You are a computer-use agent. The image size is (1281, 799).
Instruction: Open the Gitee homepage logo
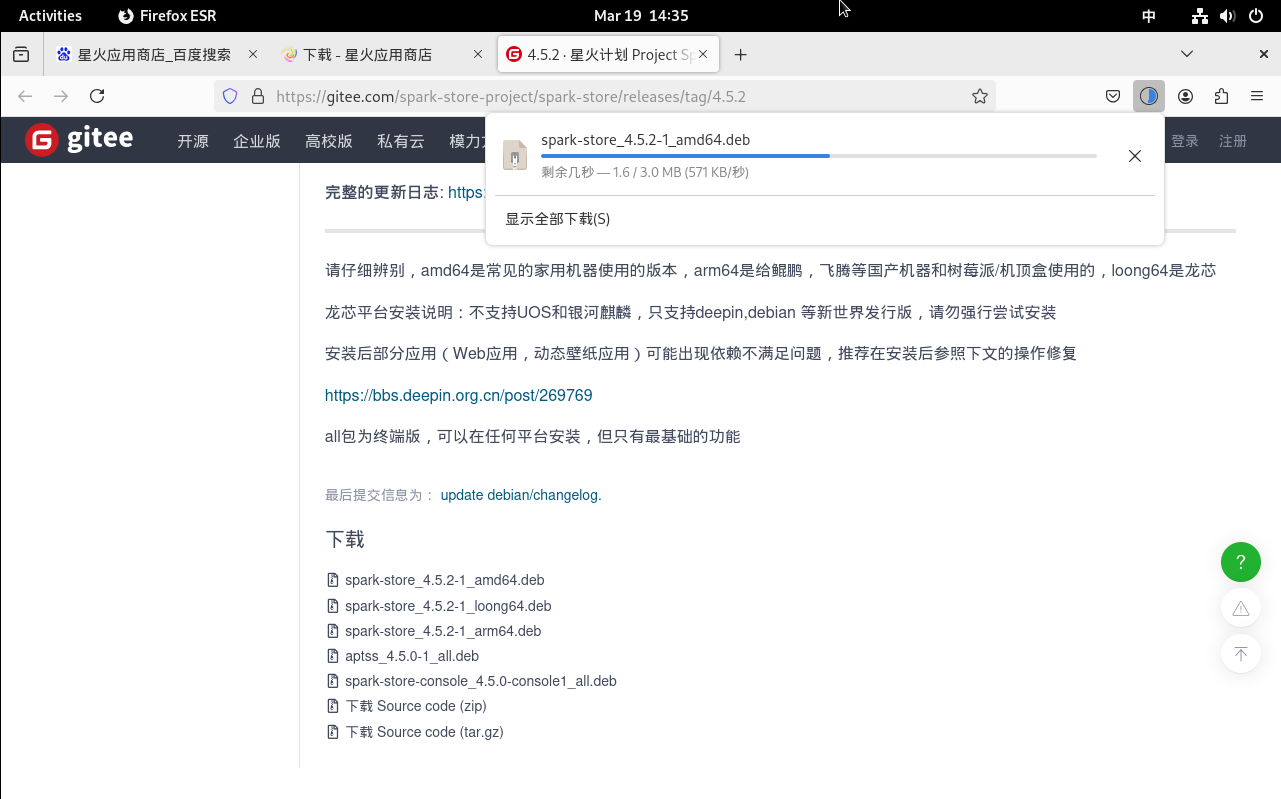pyautogui.click(x=79, y=140)
